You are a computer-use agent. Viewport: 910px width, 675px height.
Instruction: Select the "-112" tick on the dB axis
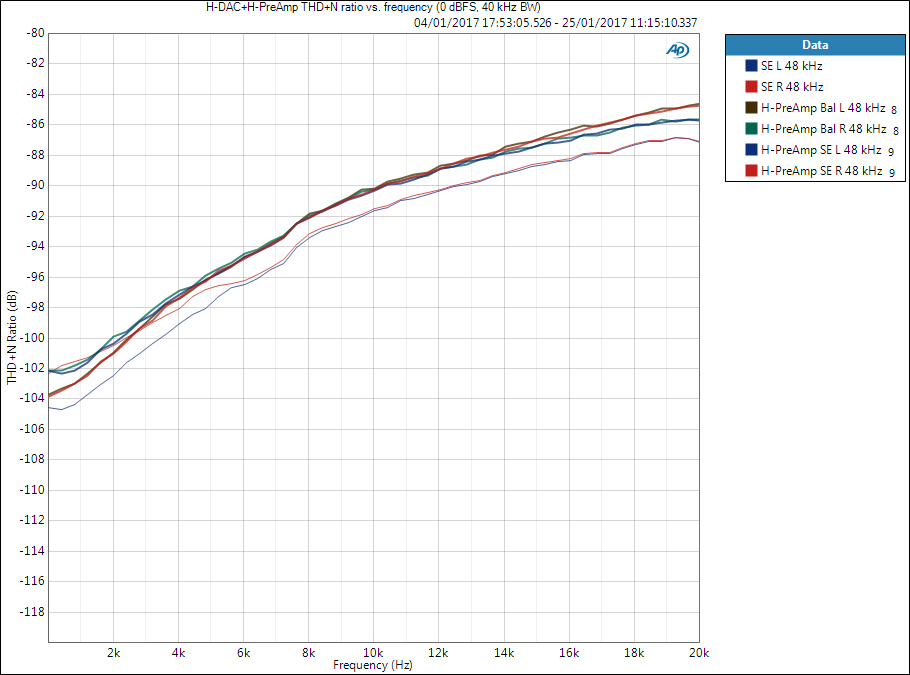32,520
